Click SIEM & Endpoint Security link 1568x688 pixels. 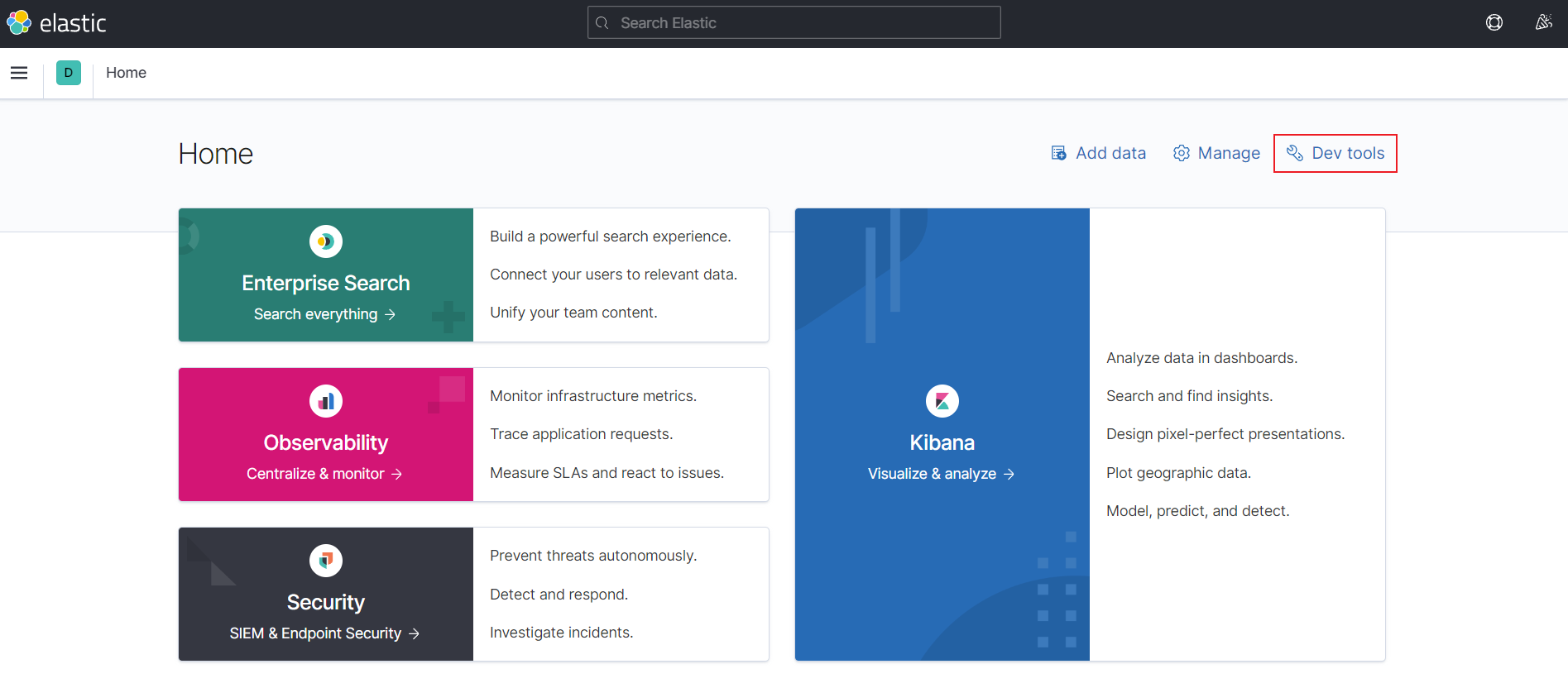[324, 633]
